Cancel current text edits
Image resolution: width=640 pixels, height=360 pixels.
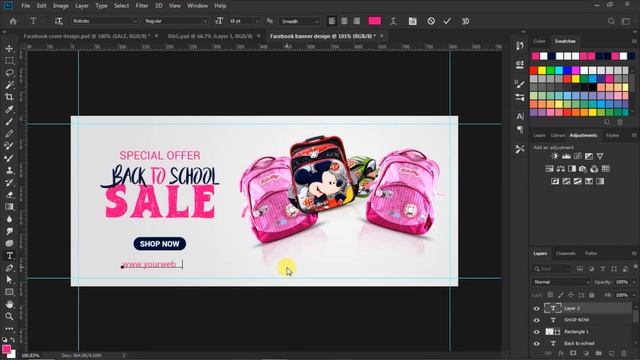click(x=431, y=21)
